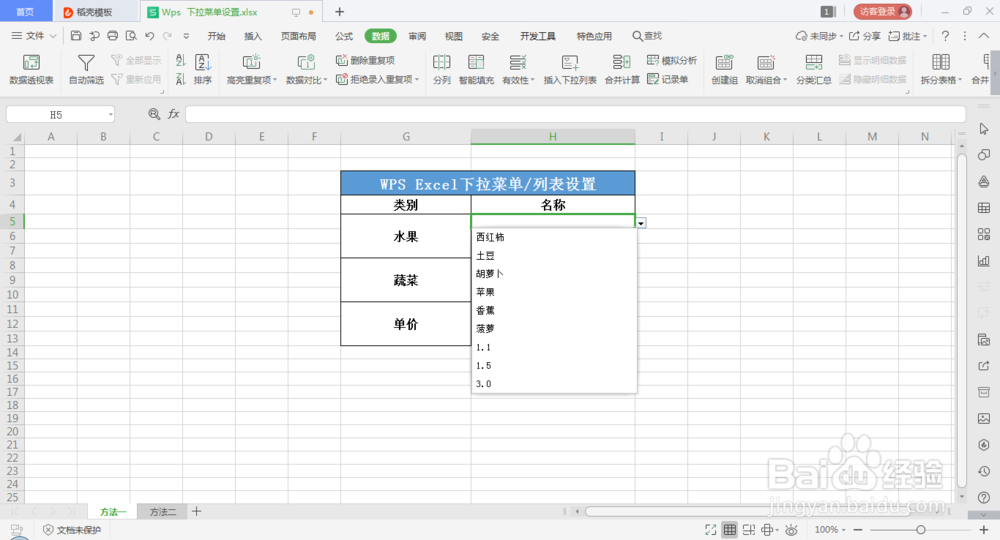This screenshot has height=540, width=1000.
Task: Open the PivotTable (数据透视表) tool
Action: coord(31,69)
